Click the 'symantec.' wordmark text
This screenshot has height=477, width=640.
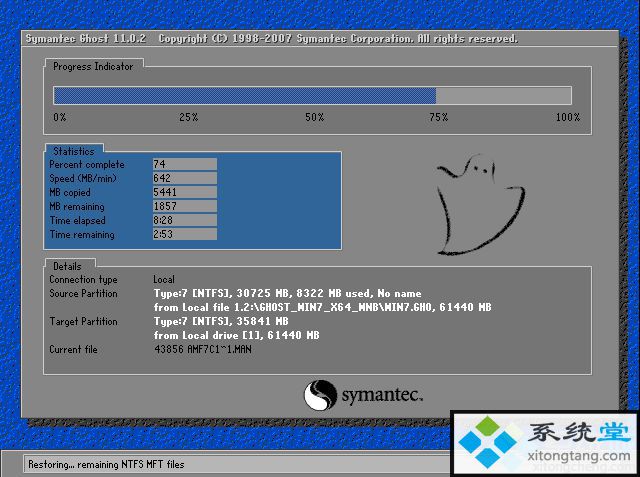pos(382,395)
